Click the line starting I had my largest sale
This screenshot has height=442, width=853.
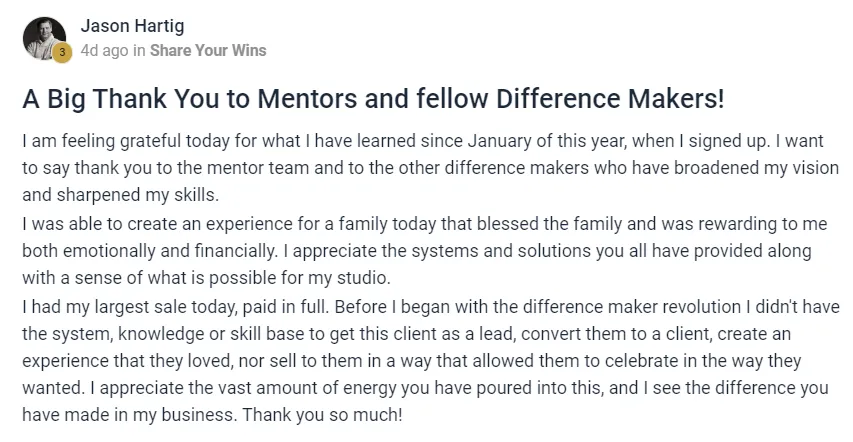pos(431,307)
